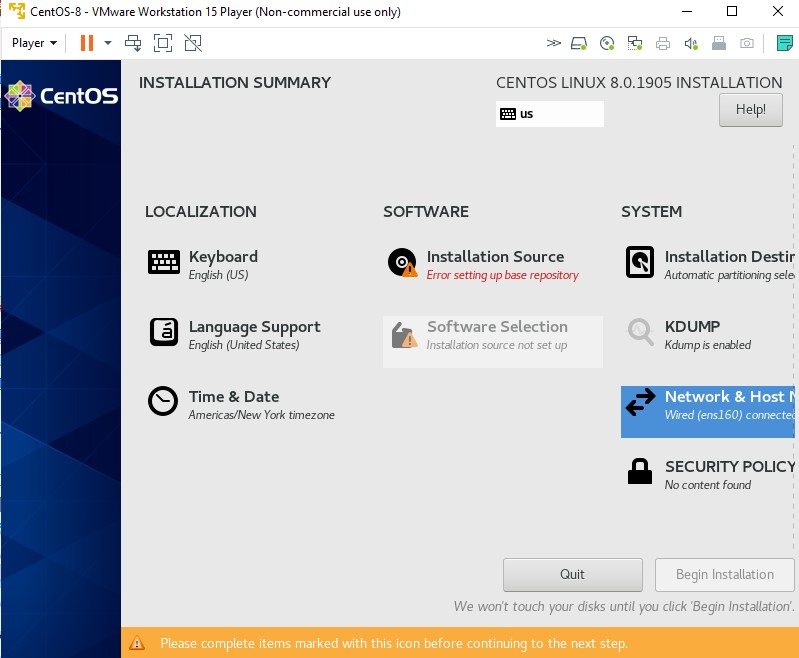
Task: Toggle Unity mode icon
Action: click(193, 43)
